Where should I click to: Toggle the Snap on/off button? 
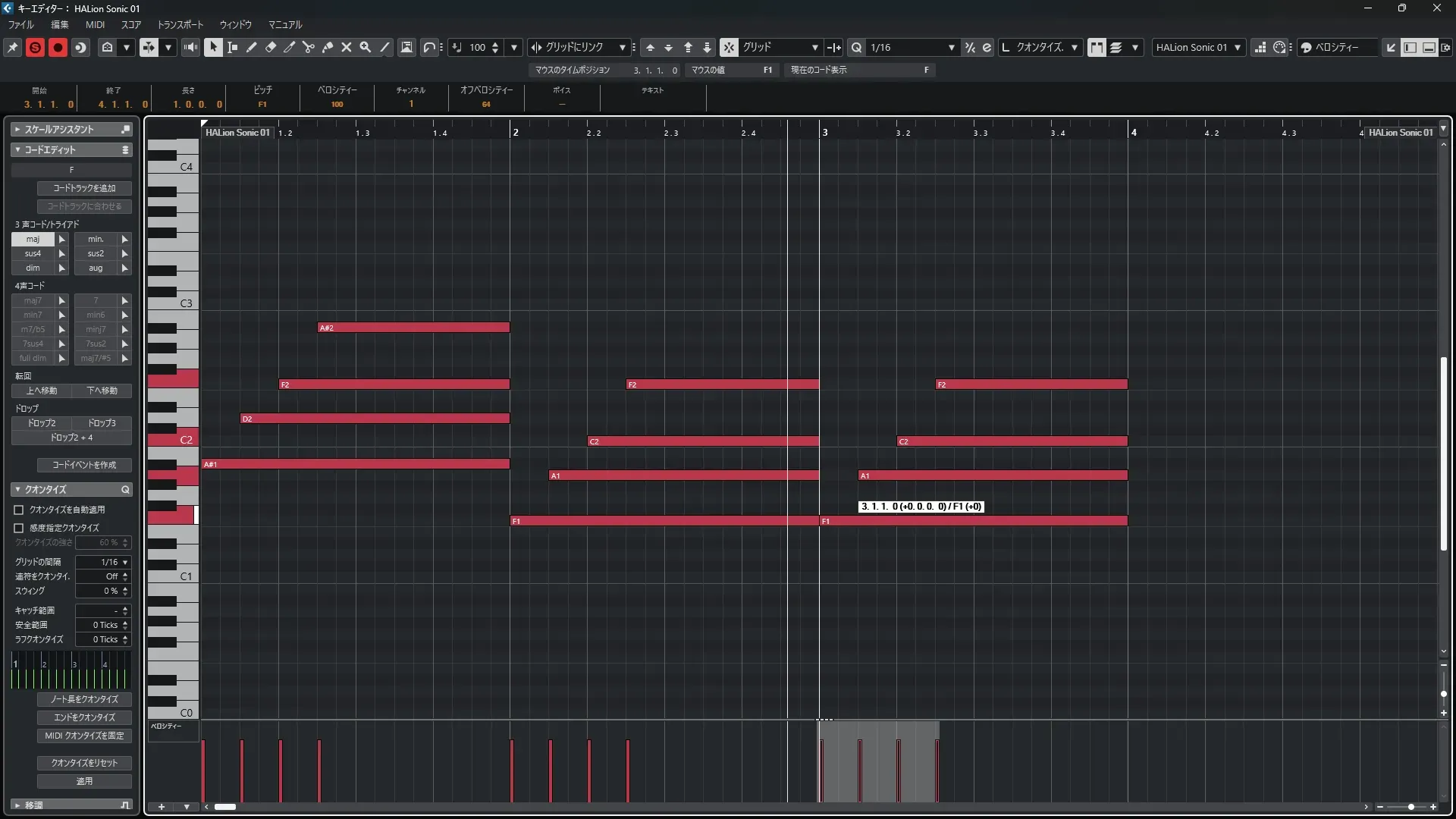coord(728,47)
